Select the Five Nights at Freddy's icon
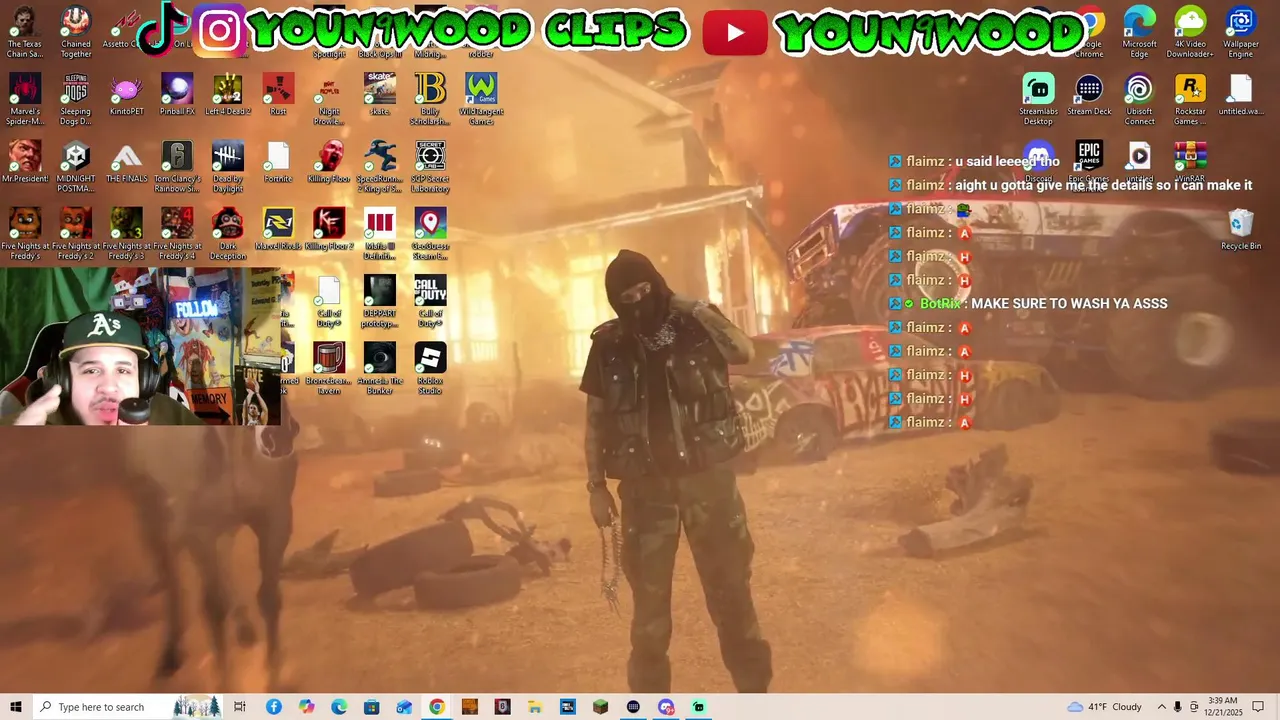The image size is (1280, 720). tap(25, 235)
